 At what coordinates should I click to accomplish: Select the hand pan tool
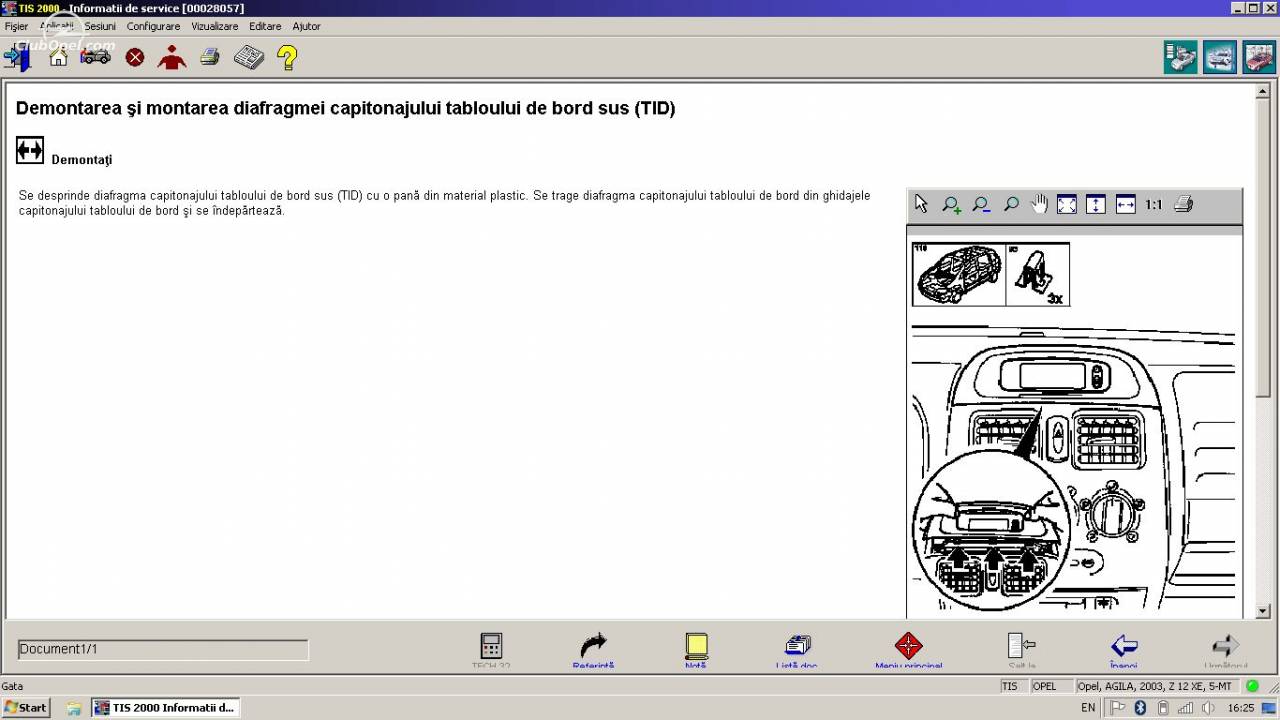click(x=1040, y=204)
